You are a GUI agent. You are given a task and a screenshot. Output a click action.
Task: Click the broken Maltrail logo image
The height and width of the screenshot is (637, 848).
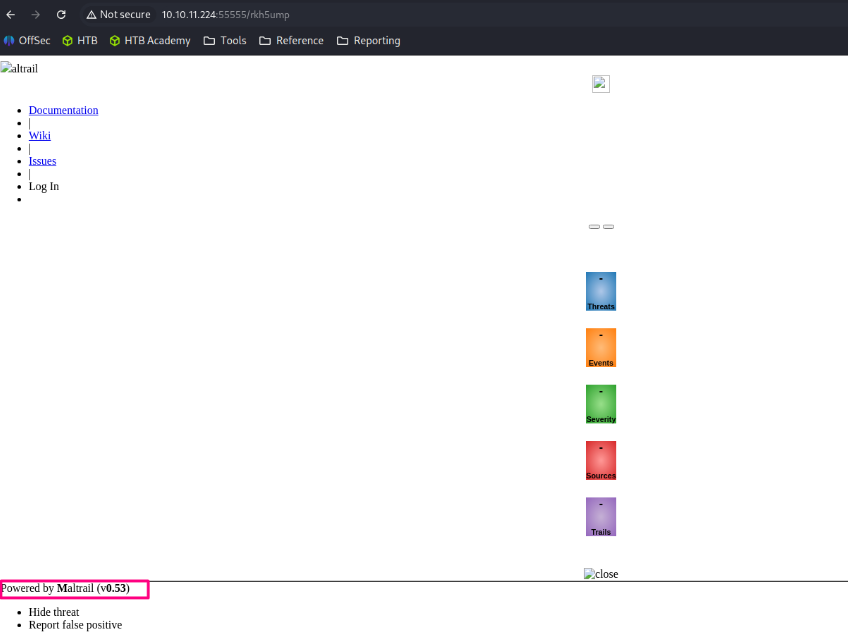tap(19, 68)
